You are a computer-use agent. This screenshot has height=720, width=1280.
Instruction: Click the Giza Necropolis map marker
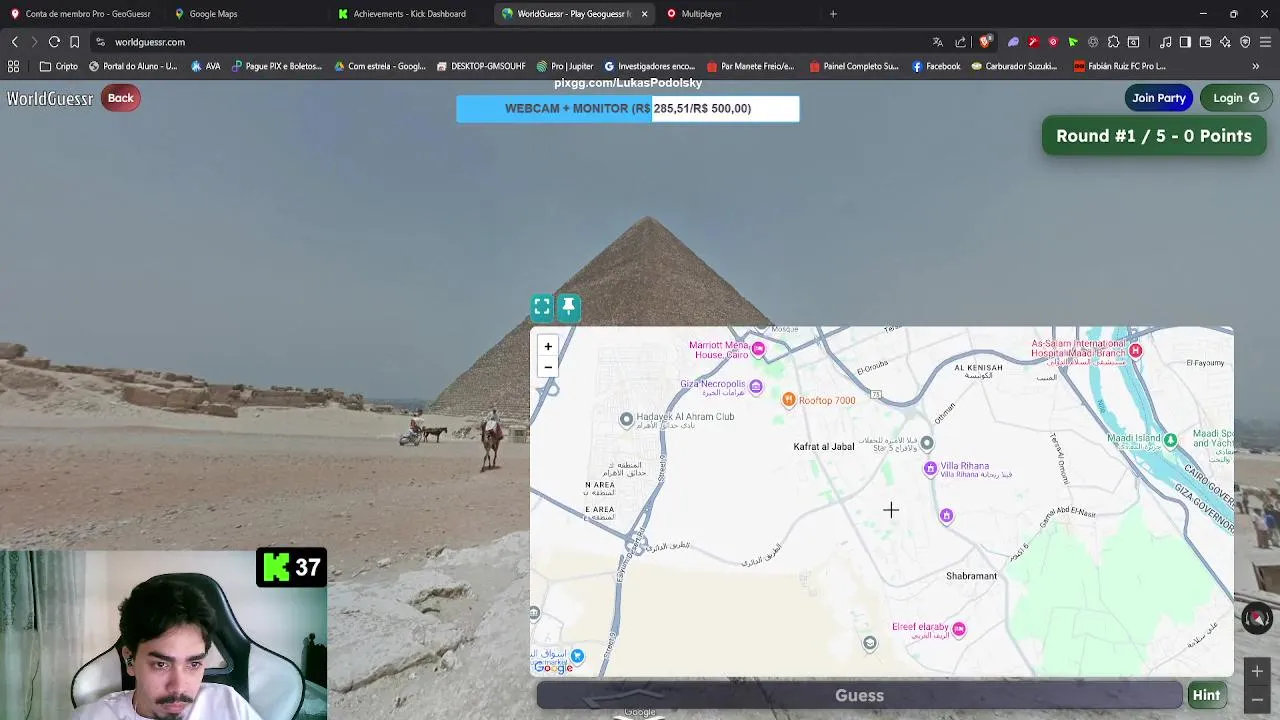click(x=756, y=386)
